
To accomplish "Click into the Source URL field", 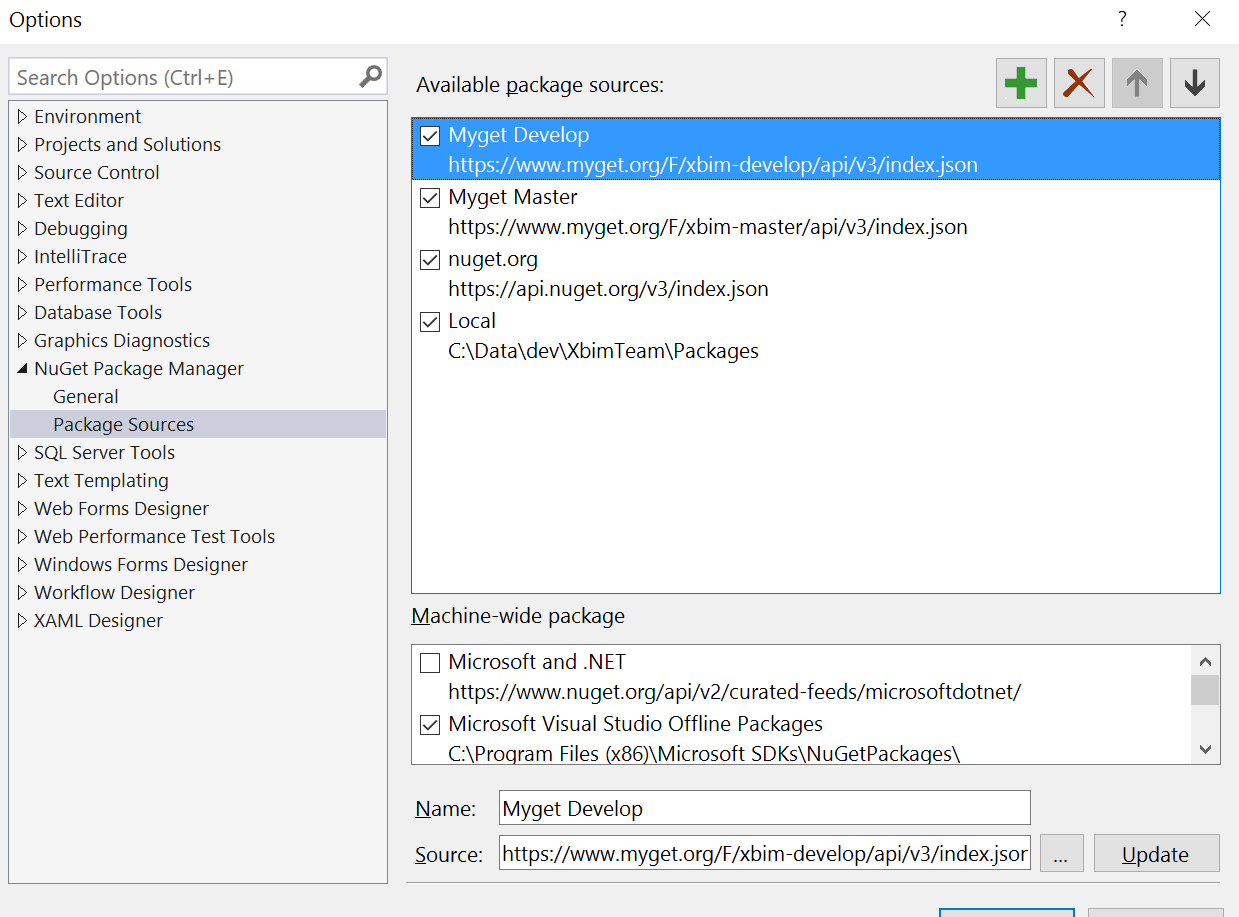I will click(x=765, y=853).
